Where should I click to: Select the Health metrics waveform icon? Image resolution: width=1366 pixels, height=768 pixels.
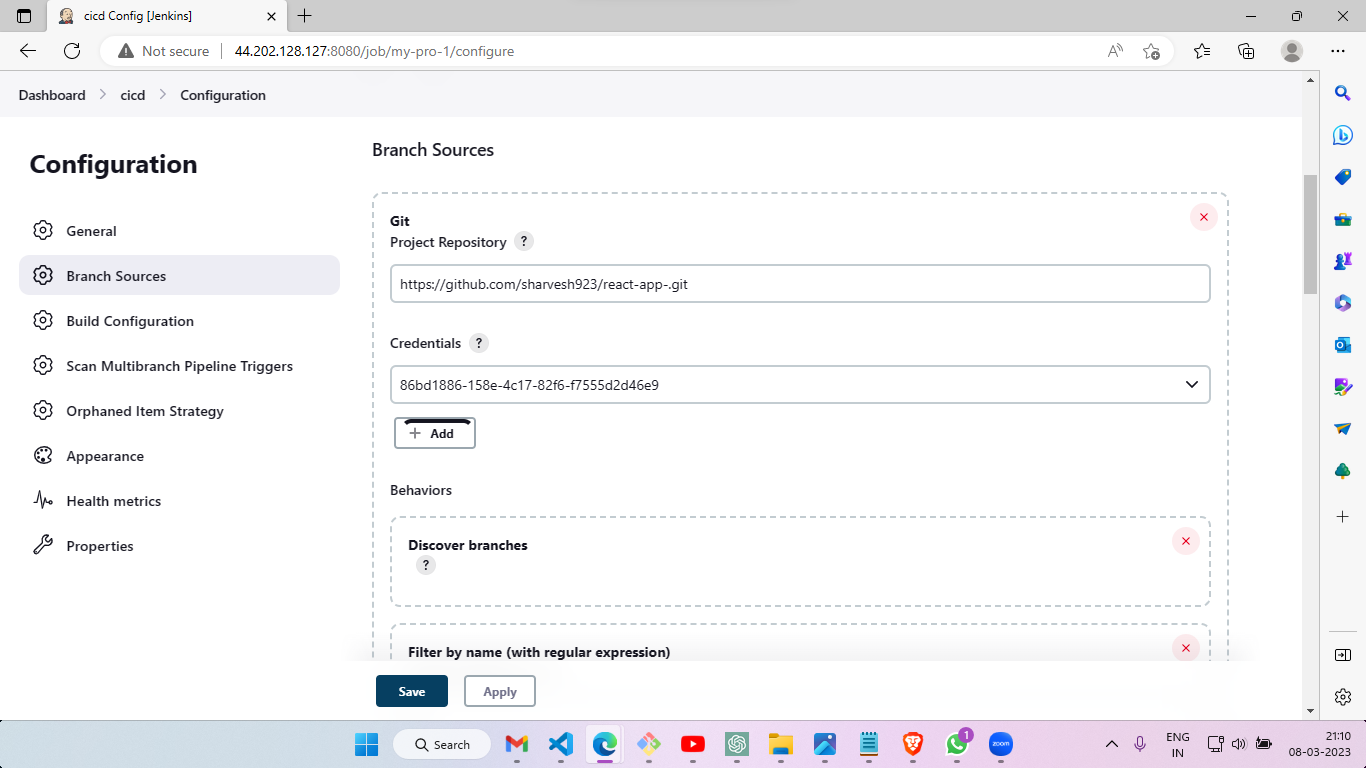point(43,500)
